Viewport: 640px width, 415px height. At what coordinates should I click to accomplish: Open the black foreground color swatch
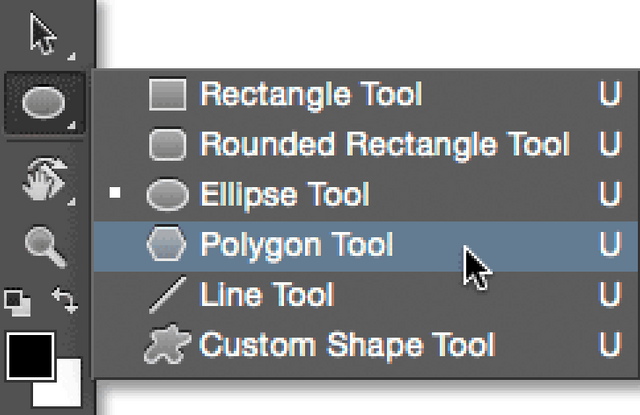30,356
